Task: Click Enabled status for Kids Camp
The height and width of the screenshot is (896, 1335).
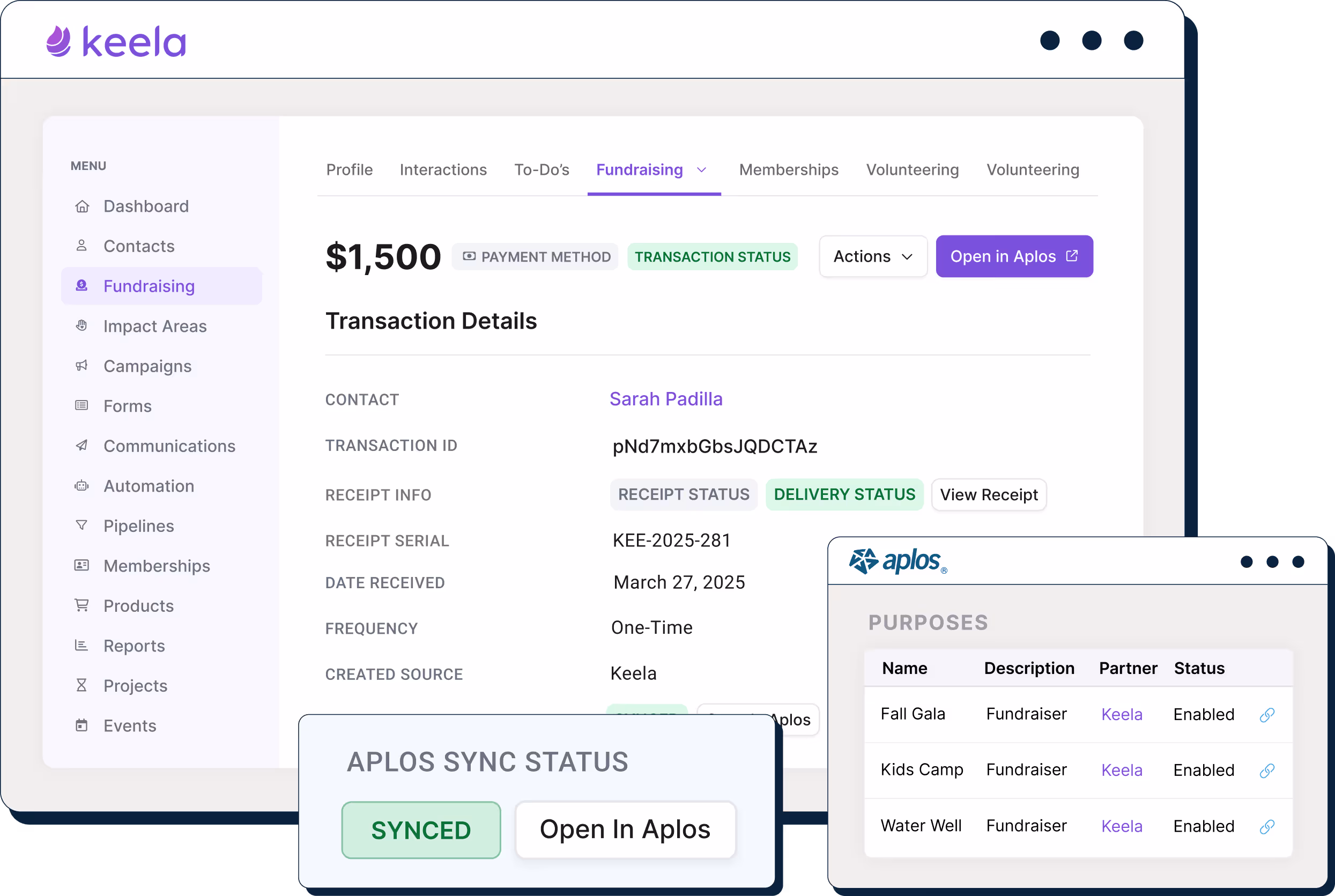Action: 1204,771
